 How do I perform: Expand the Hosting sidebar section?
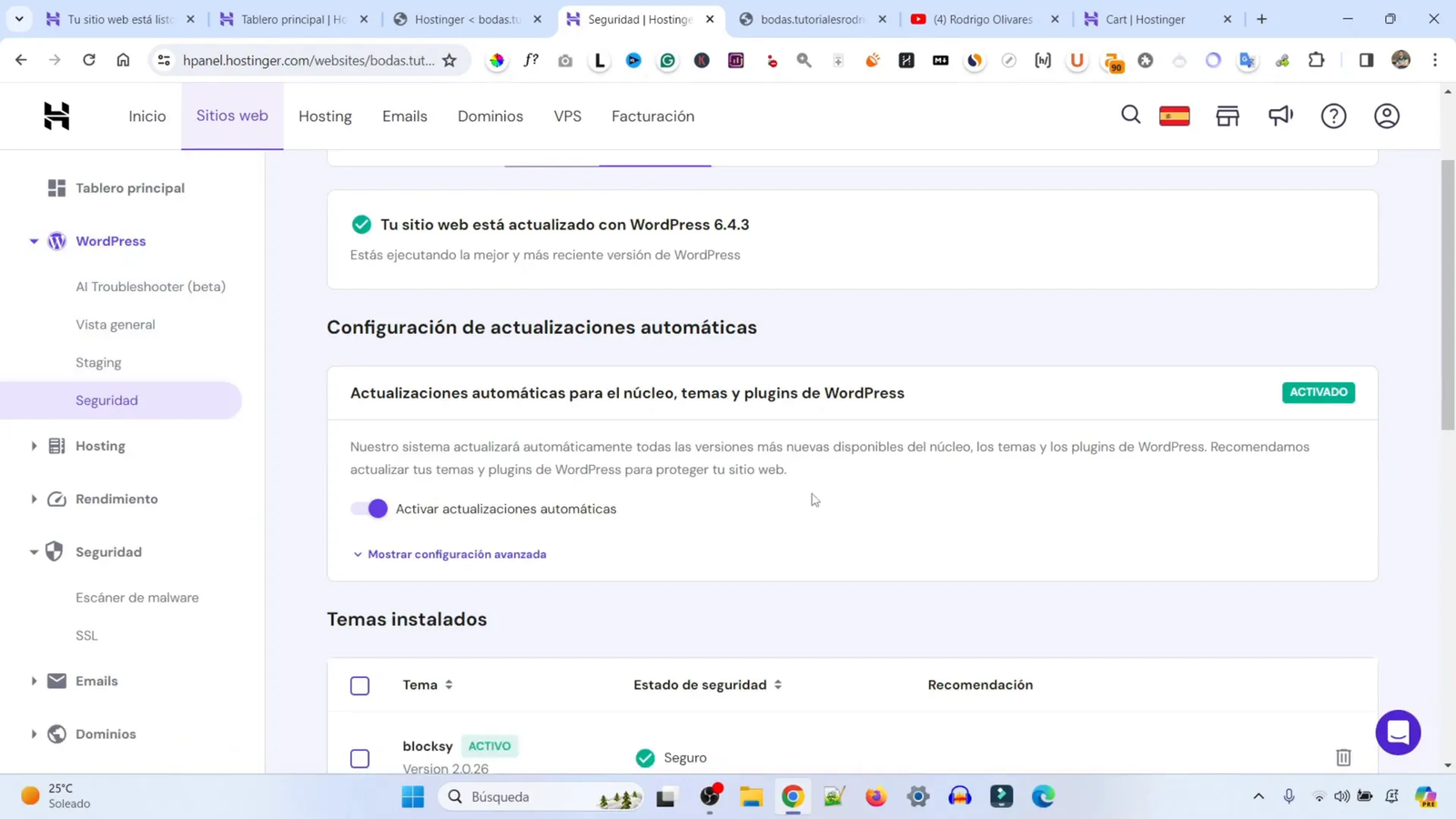click(x=34, y=446)
